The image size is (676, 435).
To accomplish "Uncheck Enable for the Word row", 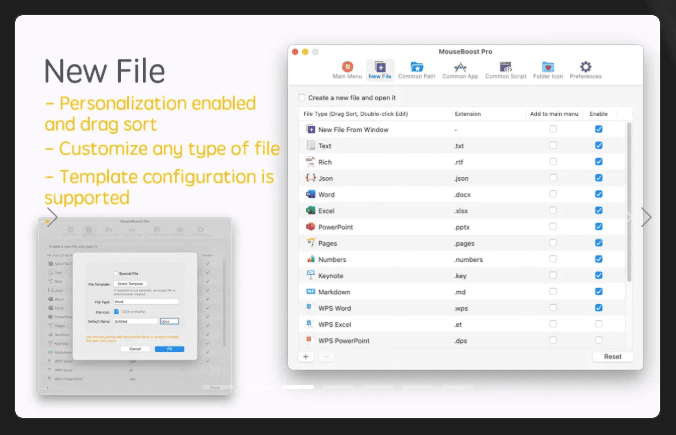I will click(598, 194).
